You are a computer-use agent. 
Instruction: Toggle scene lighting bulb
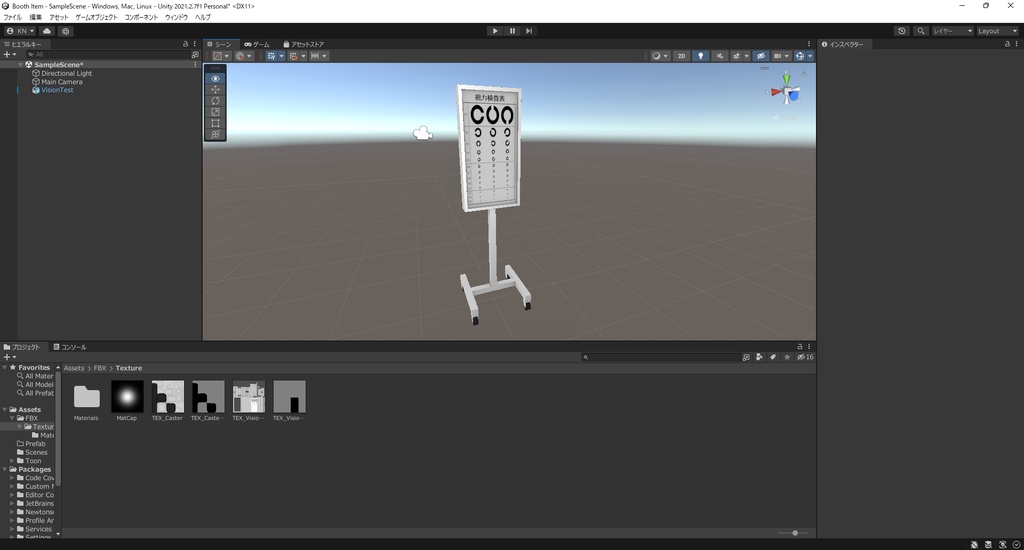700,56
